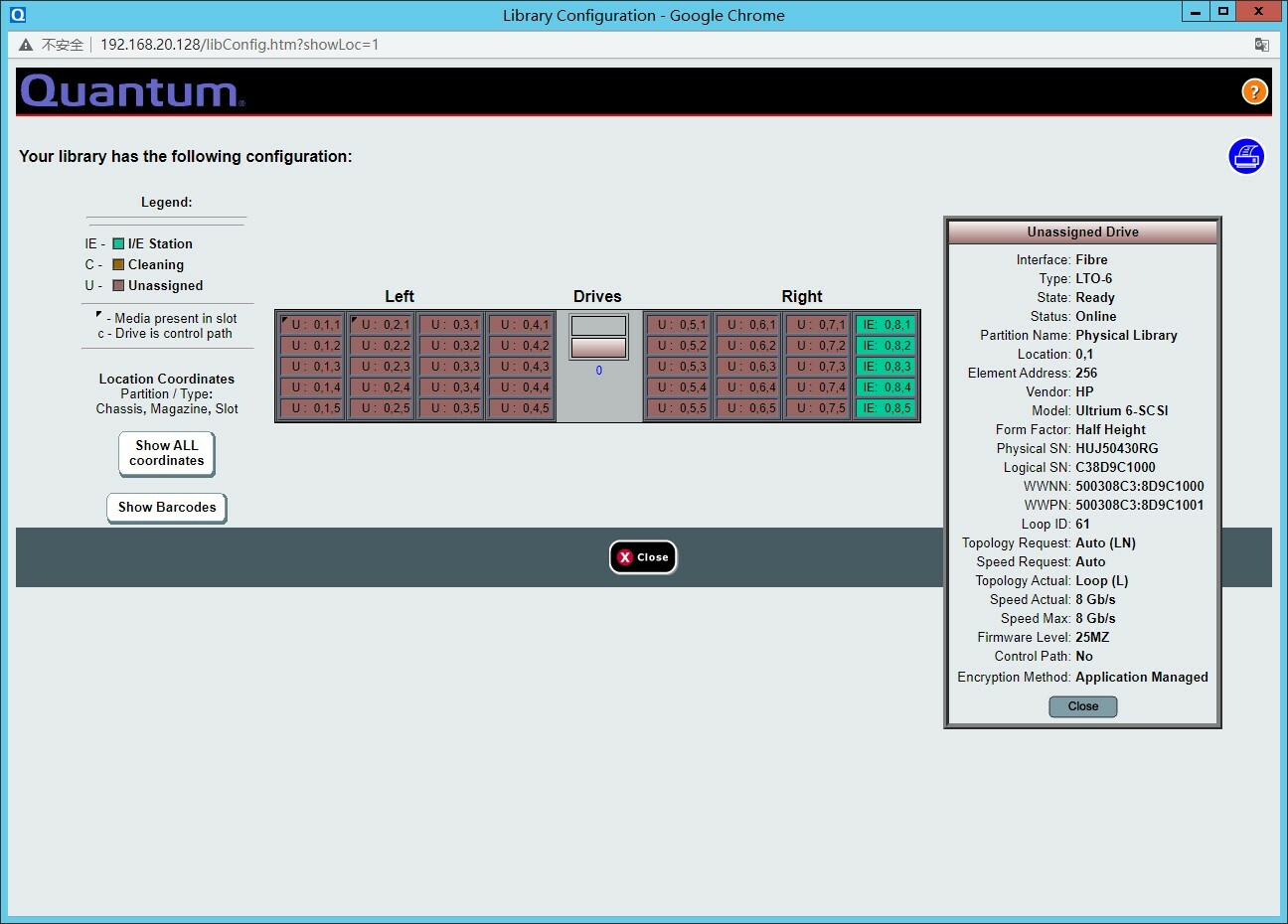This screenshot has width=1288, height=924.
Task: Click the Unassigned legend swatch
Action: click(x=118, y=285)
